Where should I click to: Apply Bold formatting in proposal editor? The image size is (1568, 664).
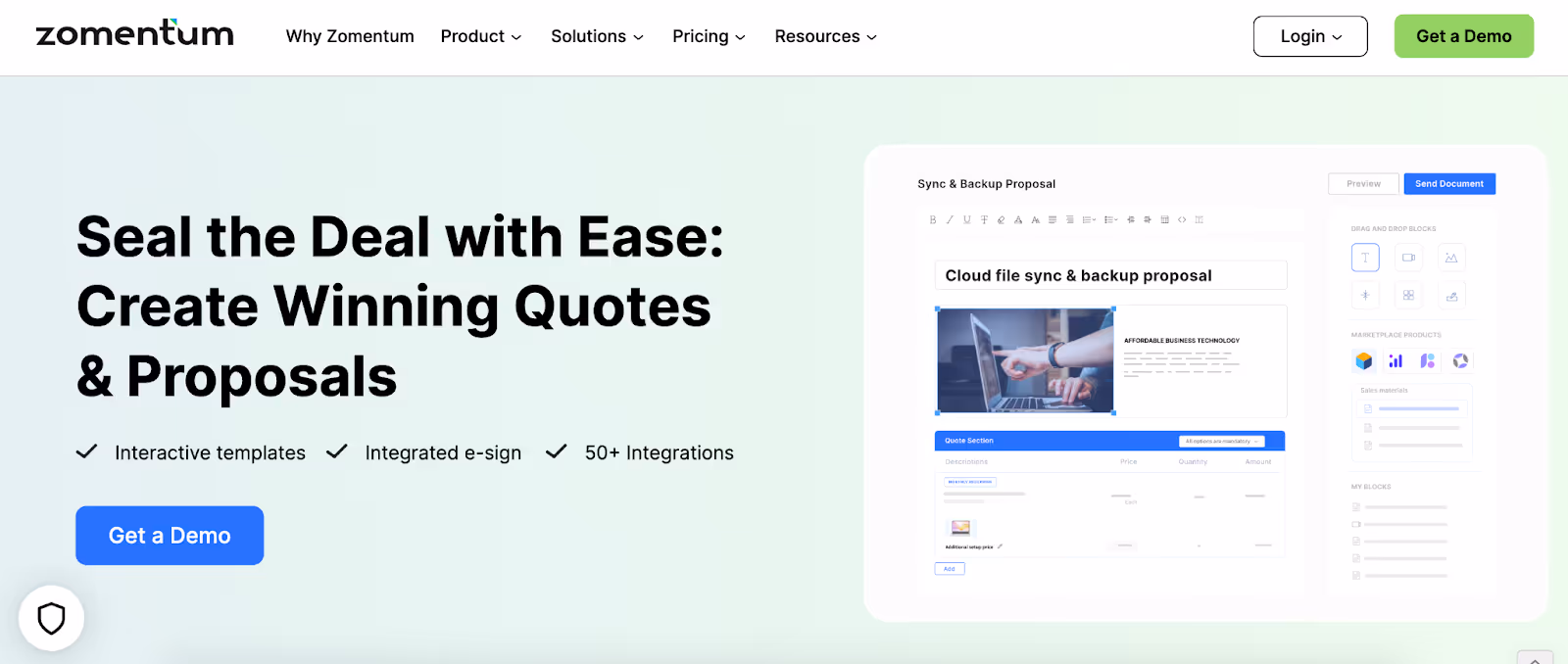click(933, 219)
